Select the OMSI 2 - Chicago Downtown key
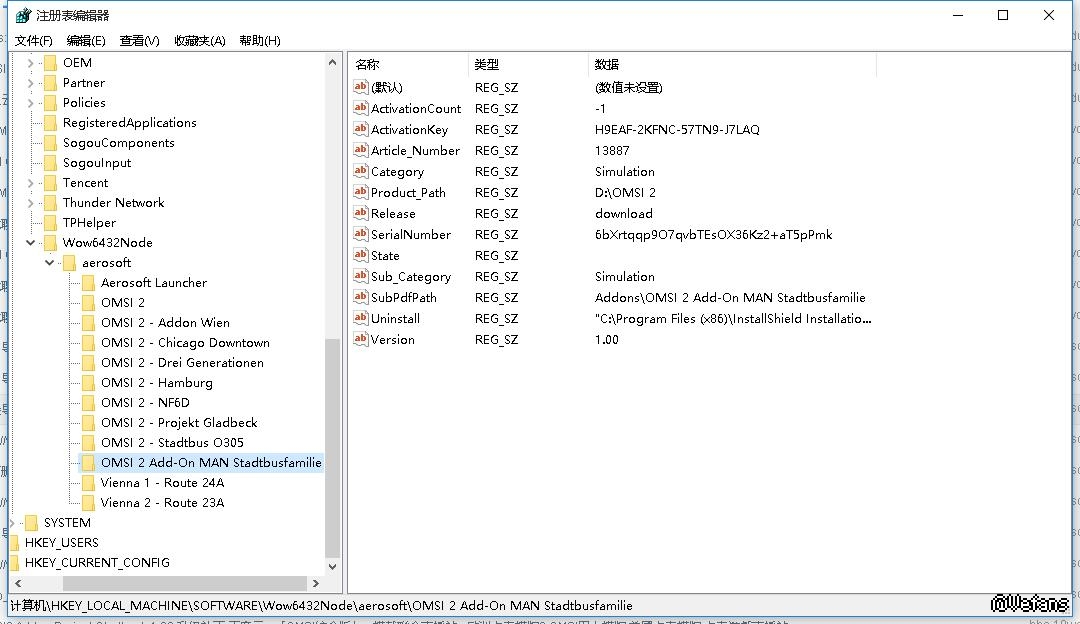This screenshot has width=1080, height=624. [x=185, y=343]
